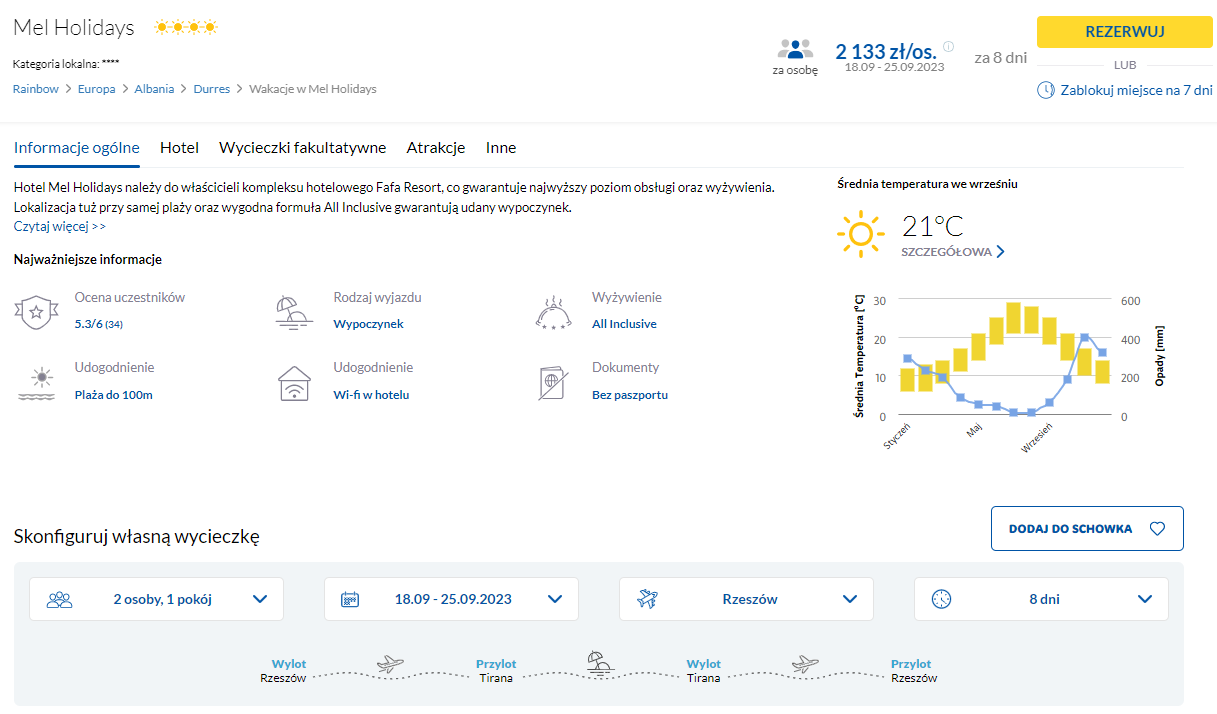Click the Ocena uczestników star badge icon
The width and height of the screenshot is (1217, 714).
(x=36, y=312)
